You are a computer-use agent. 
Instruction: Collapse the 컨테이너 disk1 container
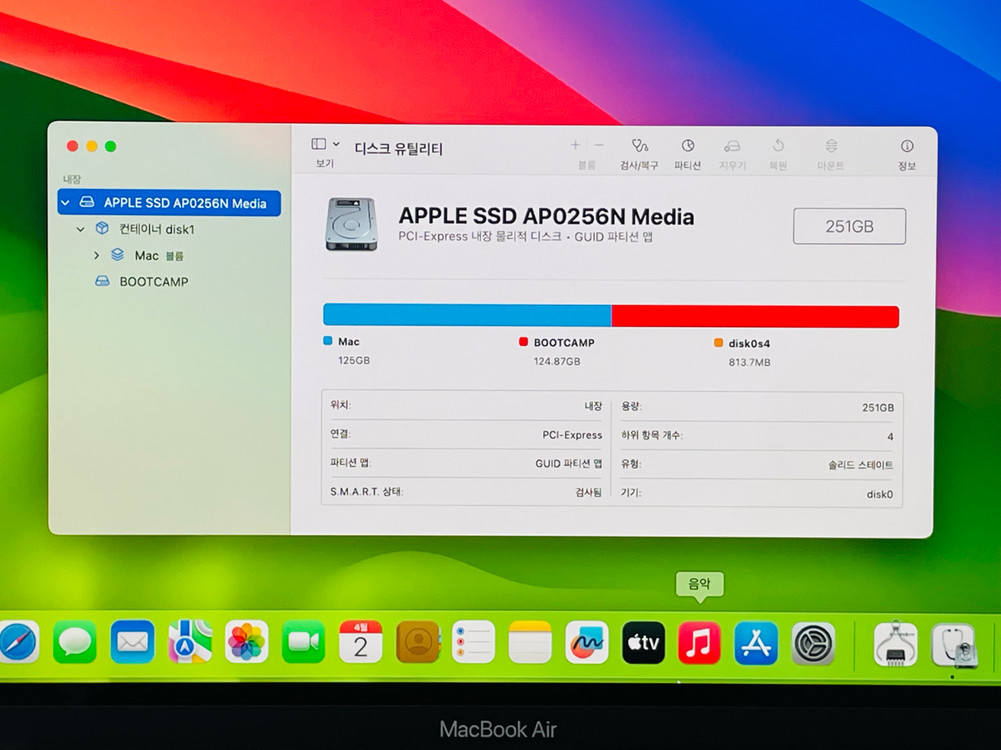tap(81, 229)
